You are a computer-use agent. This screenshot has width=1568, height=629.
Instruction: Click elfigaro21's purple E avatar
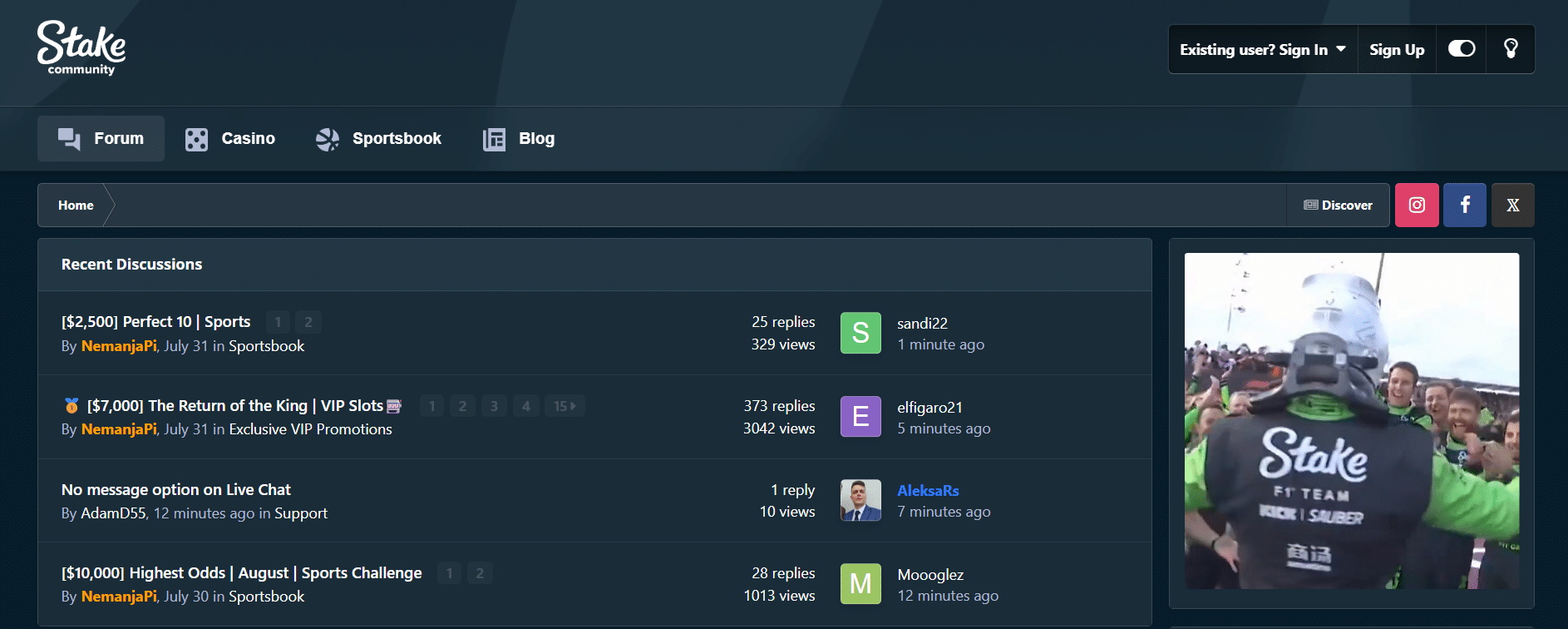point(860,417)
